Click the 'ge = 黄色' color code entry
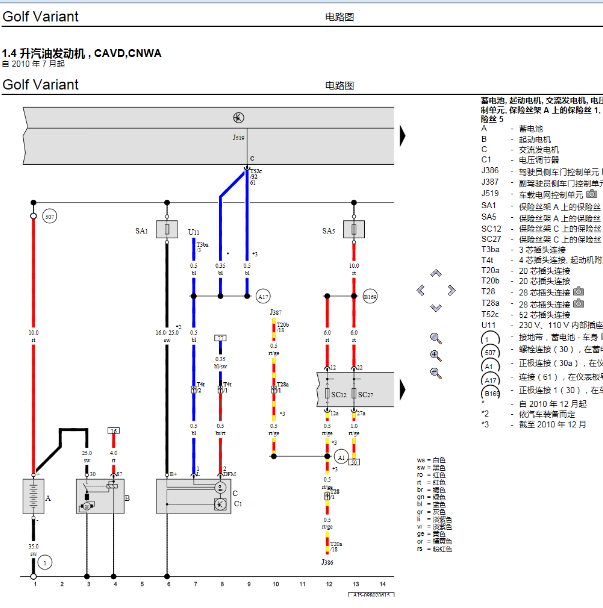Image resolution: width=603 pixels, height=608 pixels. click(431, 534)
